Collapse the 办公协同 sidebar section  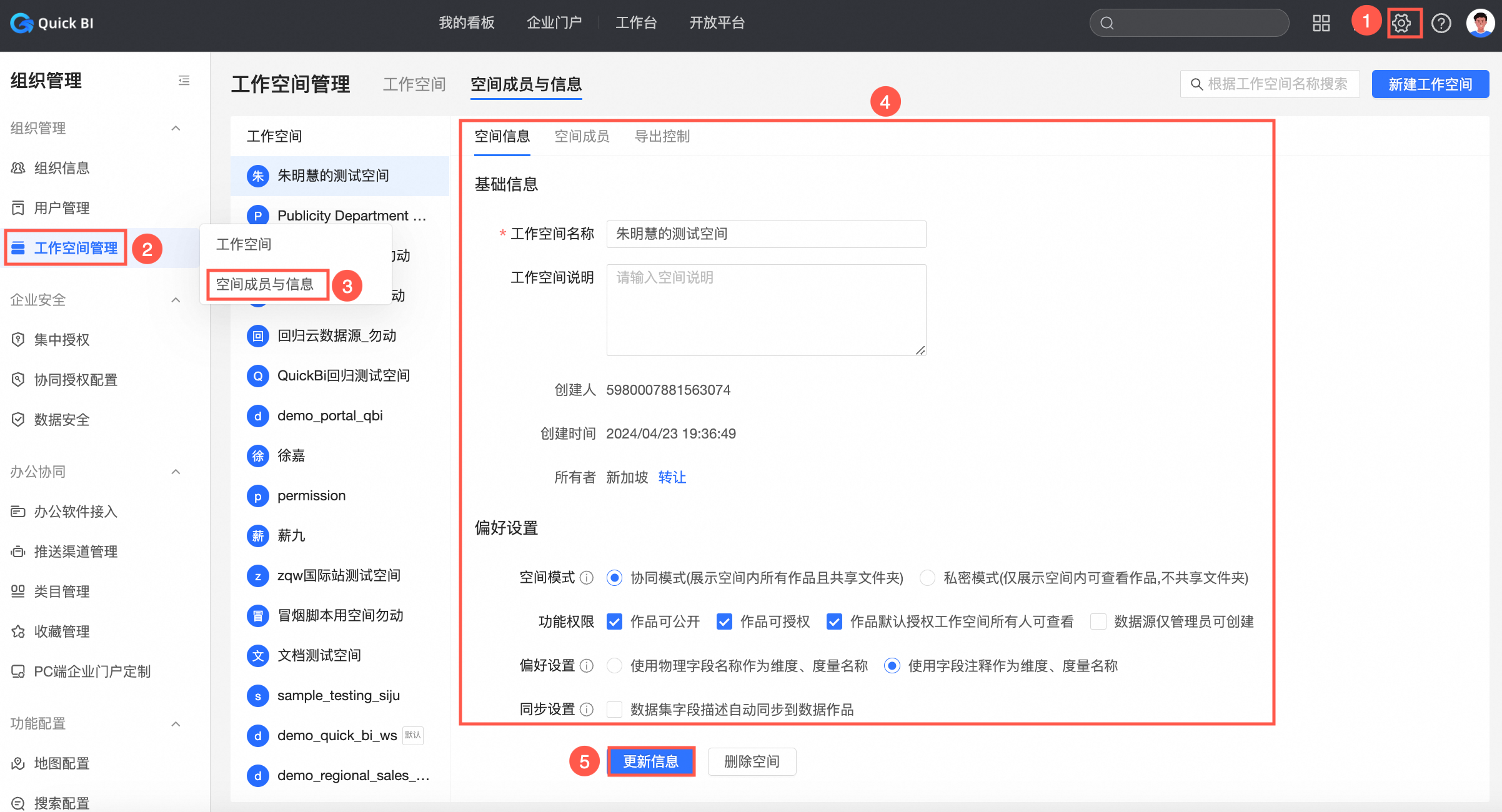[176, 472]
